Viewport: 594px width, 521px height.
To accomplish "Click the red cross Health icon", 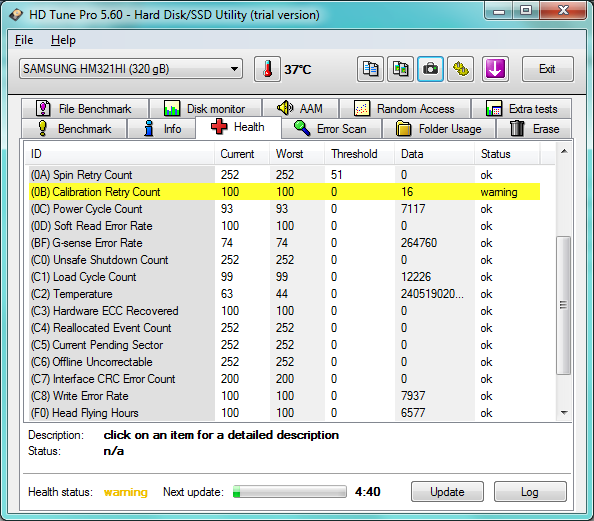I will [x=219, y=127].
